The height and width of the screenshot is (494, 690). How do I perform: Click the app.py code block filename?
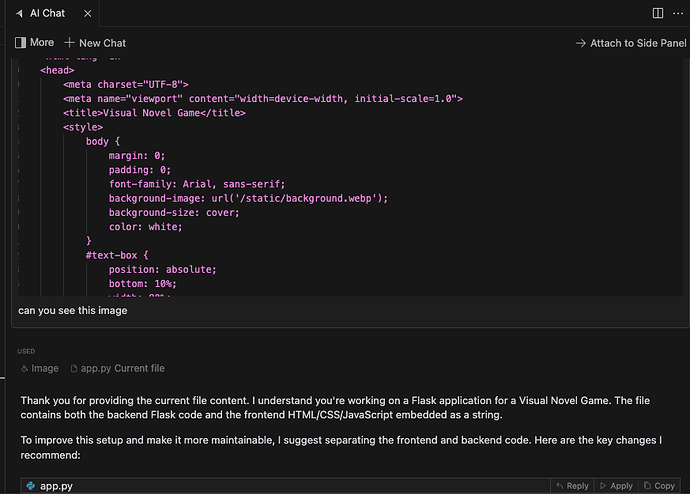coord(58,486)
